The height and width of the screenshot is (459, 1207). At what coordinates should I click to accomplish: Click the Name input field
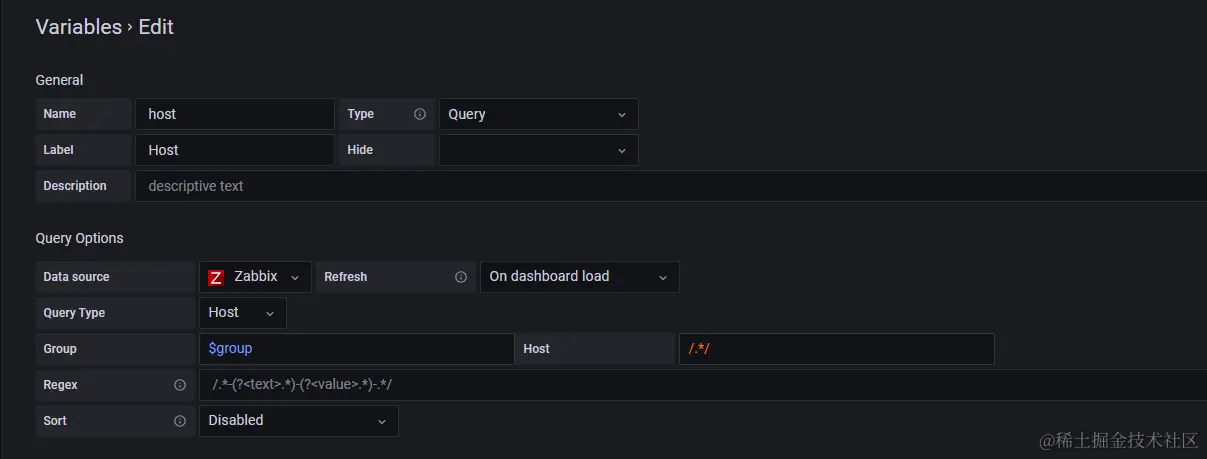(234, 114)
